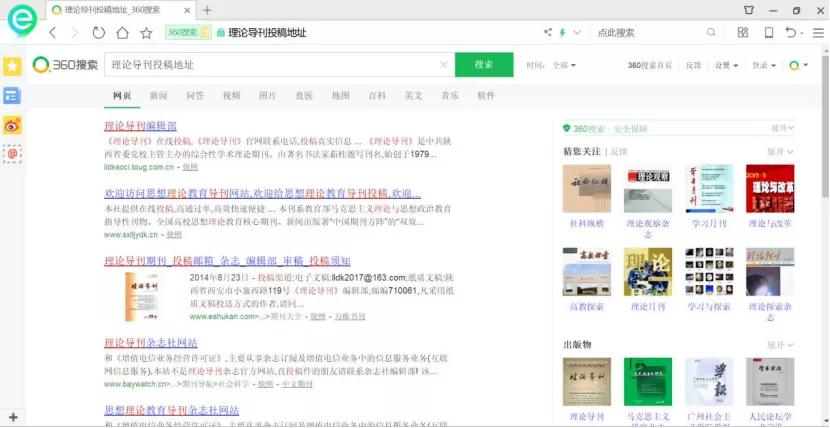Switch to the 视频 search tab
The image size is (830, 428).
(231, 96)
